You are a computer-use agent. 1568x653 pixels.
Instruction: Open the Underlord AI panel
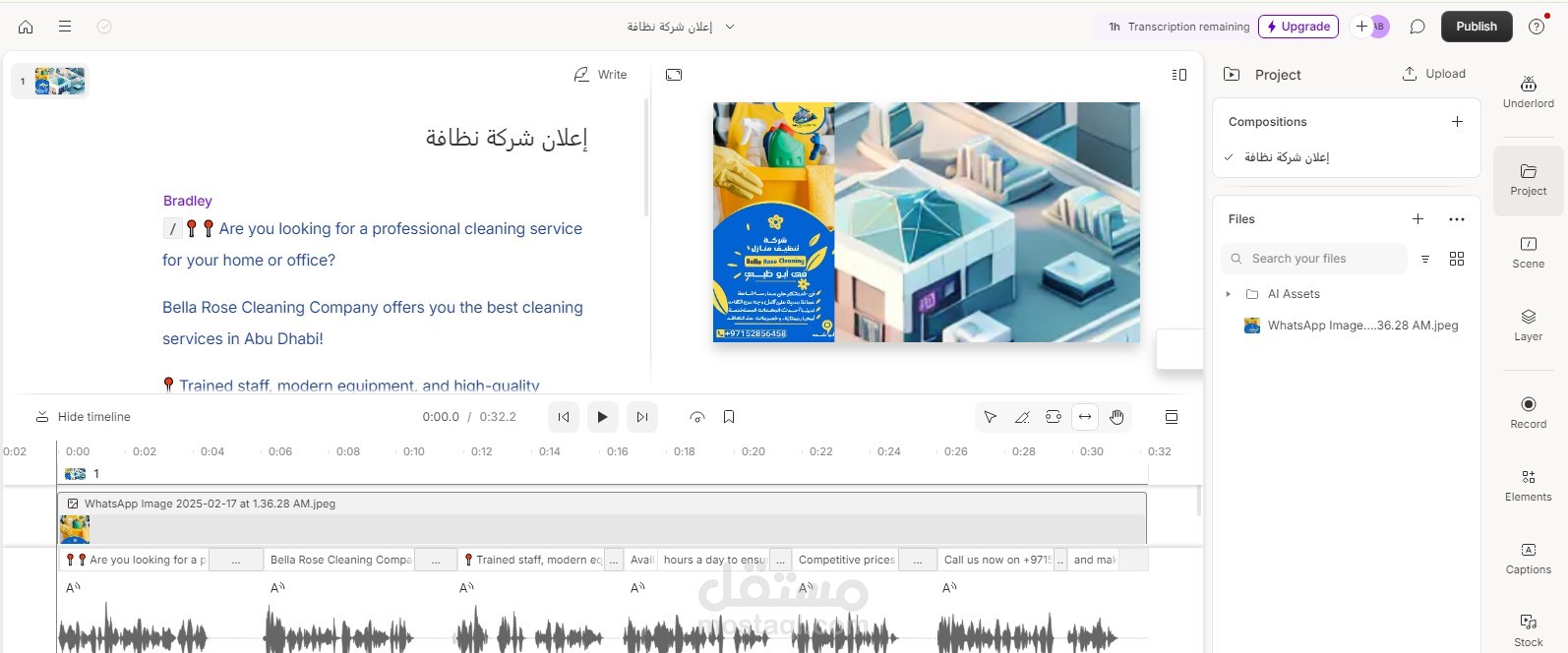(x=1529, y=92)
